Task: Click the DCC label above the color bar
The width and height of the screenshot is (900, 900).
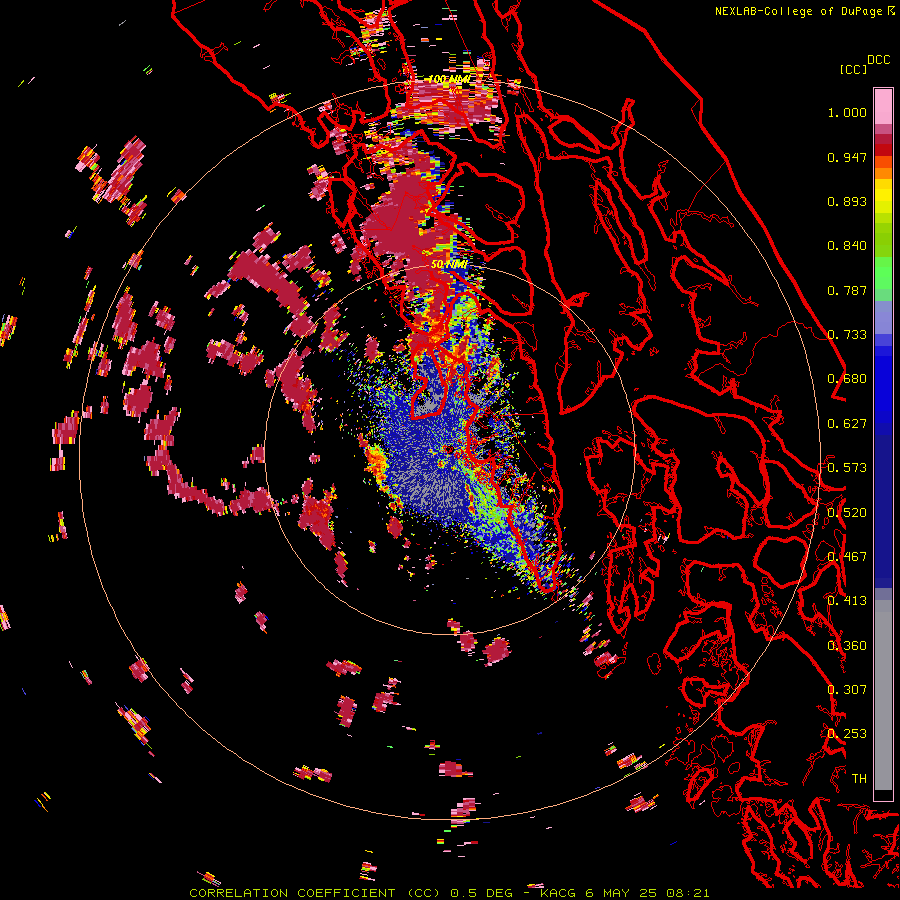Action: coord(878,60)
